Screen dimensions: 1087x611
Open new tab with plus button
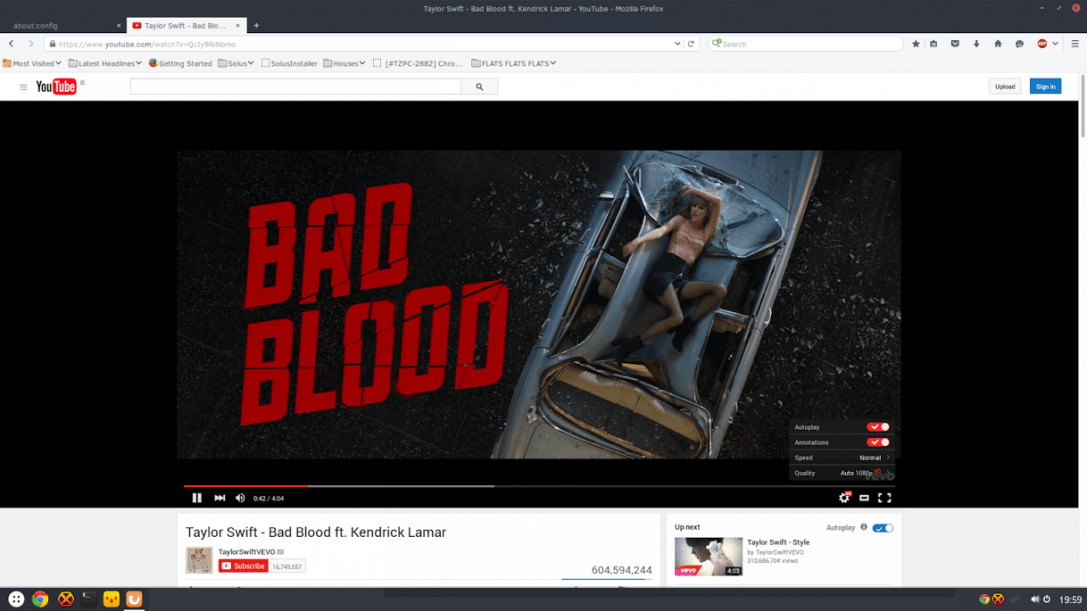coord(256,26)
